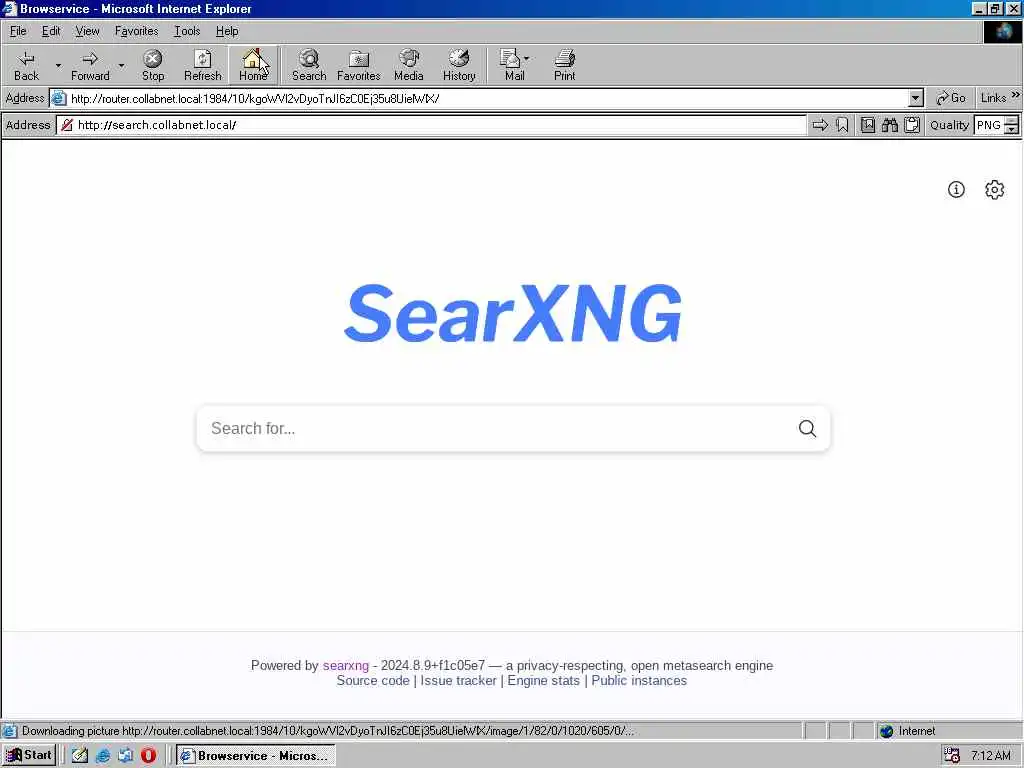Open the Forward history dropdown arrow
This screenshot has height=768, width=1024.
coord(121,65)
